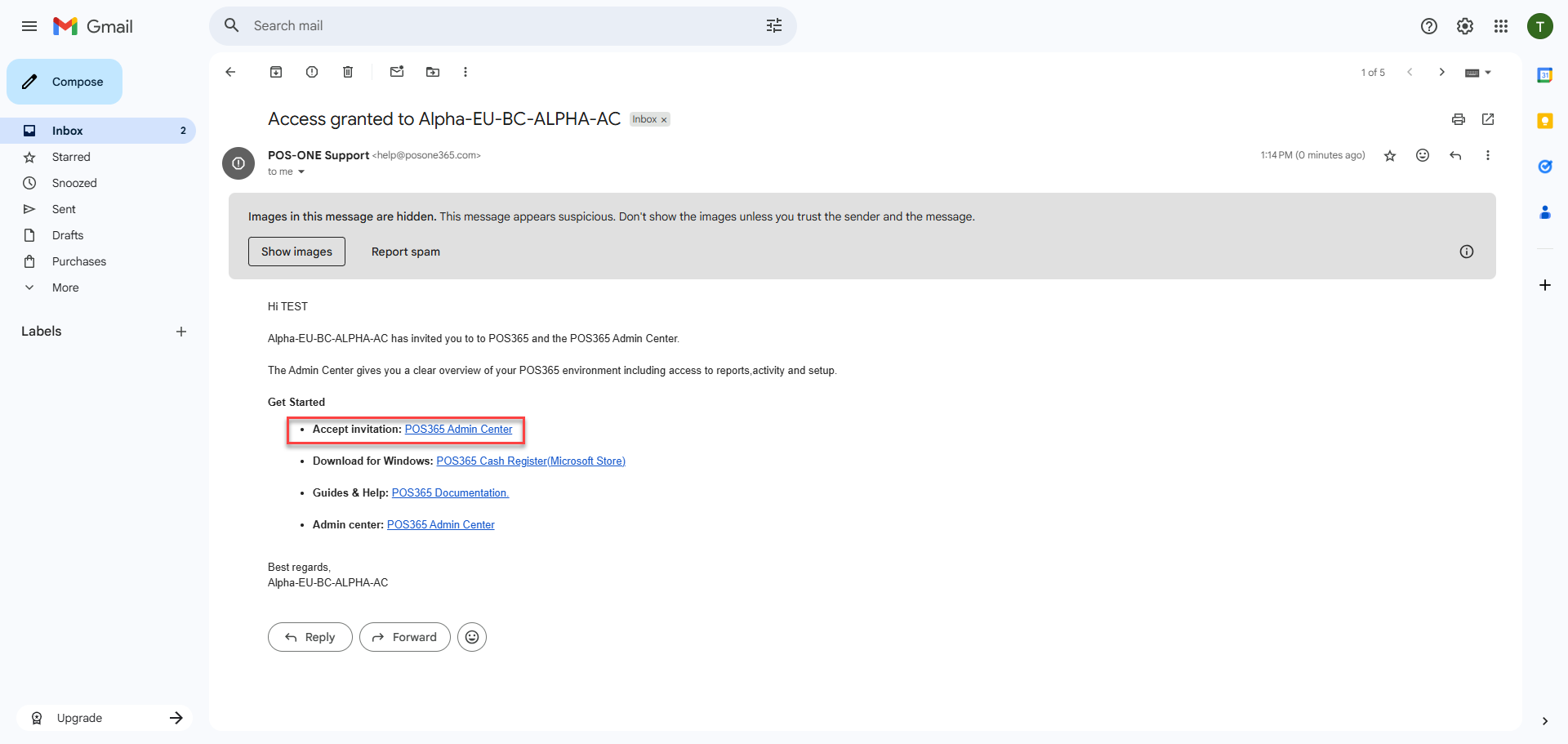Open Google Tasks side panel

click(x=1545, y=167)
